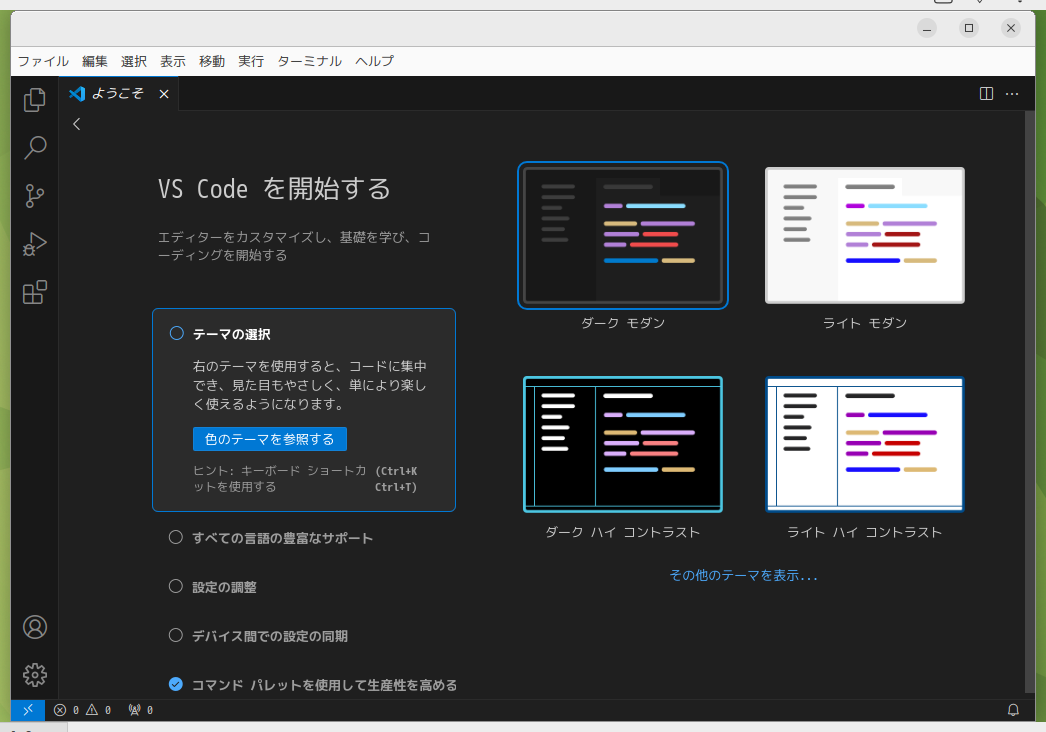
Task: Click the remote window indicator in status bar
Action: click(28, 710)
